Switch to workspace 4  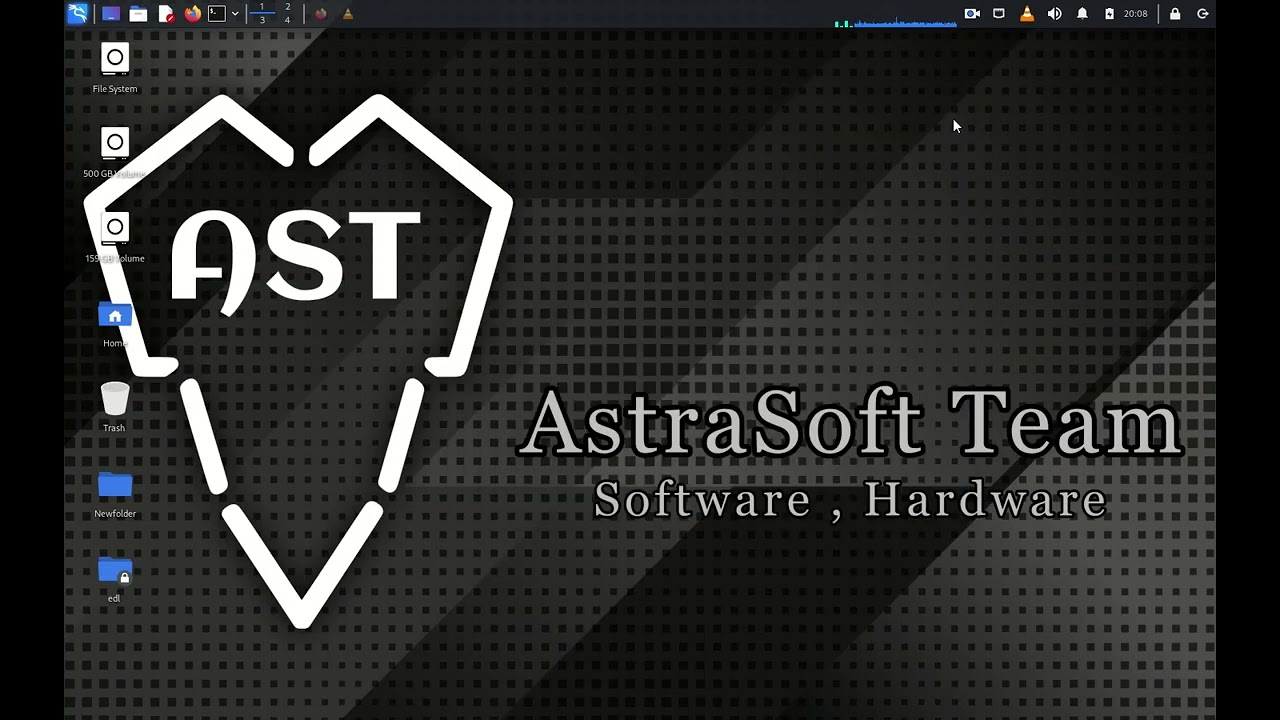(x=287, y=20)
